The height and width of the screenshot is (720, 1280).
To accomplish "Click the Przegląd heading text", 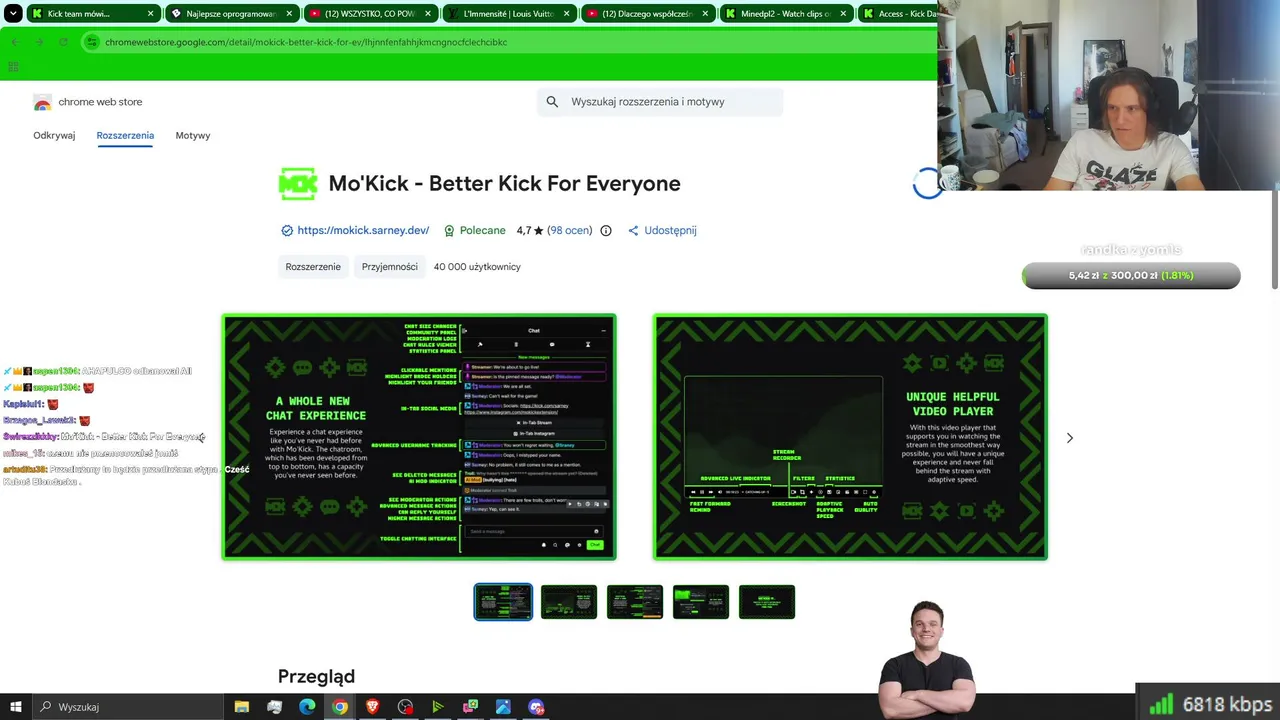I will pos(316,677).
